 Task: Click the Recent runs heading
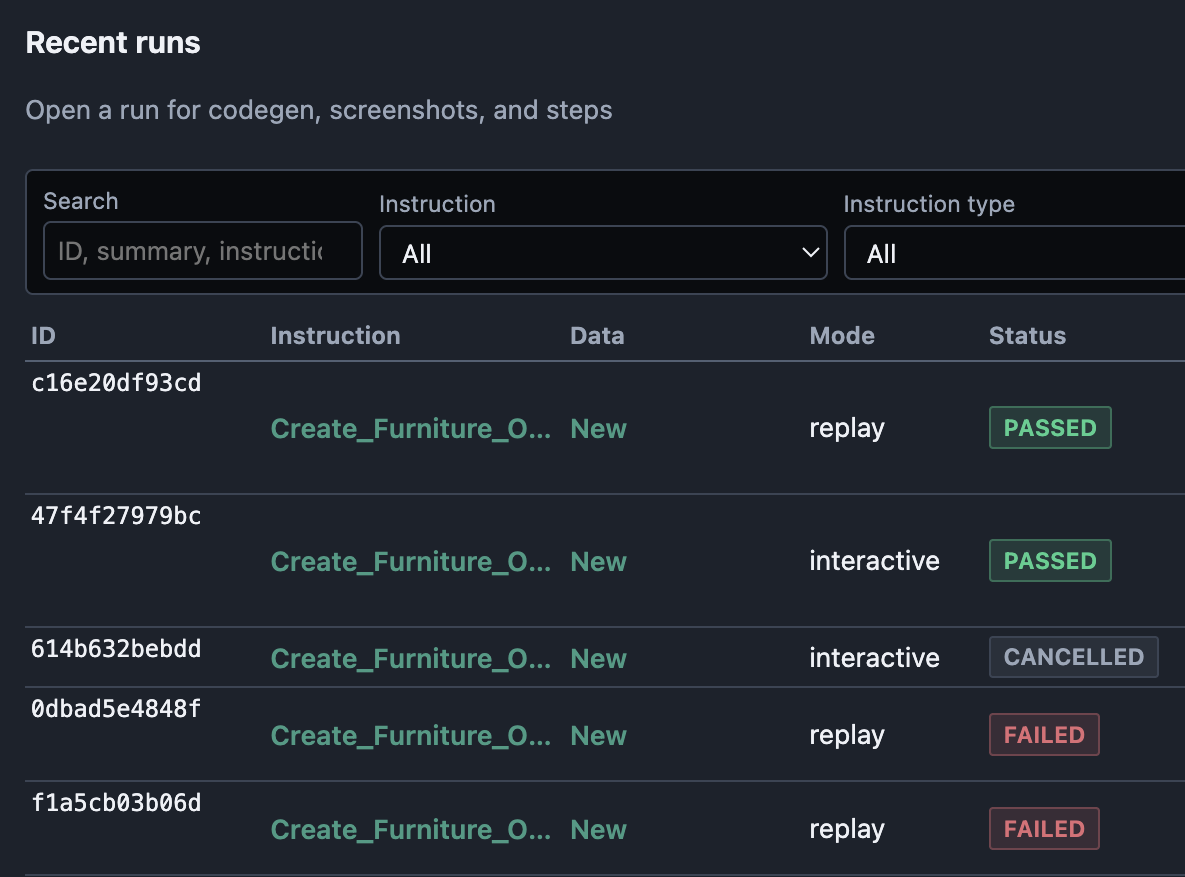pyautogui.click(x=113, y=42)
